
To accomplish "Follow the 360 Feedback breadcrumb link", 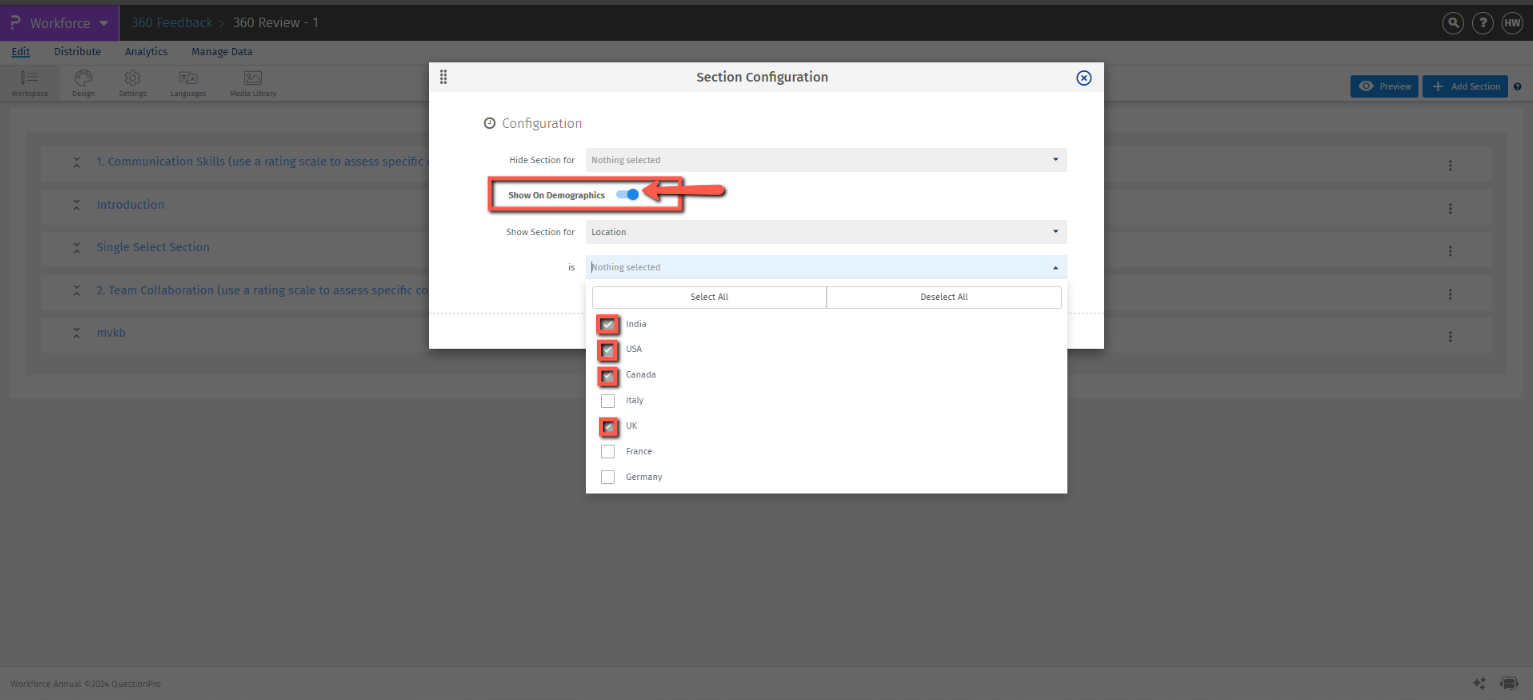I will [x=172, y=23].
